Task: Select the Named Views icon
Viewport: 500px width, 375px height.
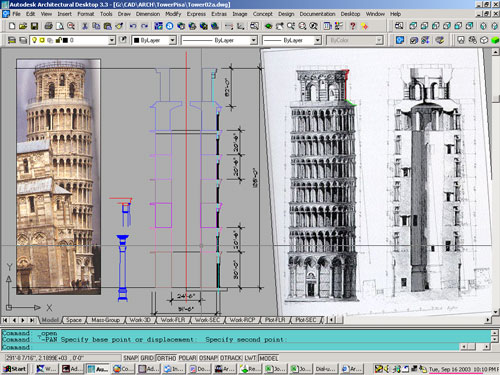Action: (x=399, y=26)
